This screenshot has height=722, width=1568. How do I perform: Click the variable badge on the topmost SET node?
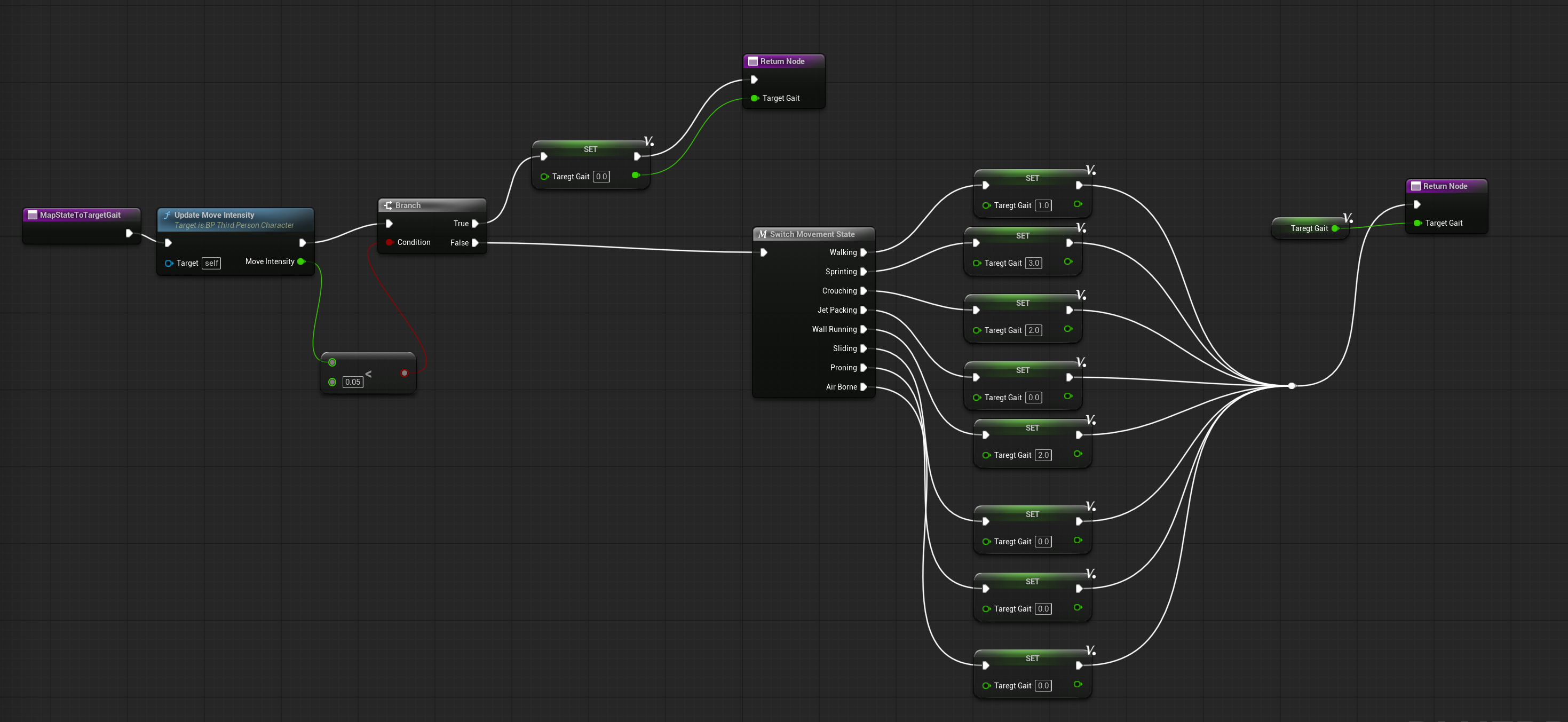(x=648, y=142)
